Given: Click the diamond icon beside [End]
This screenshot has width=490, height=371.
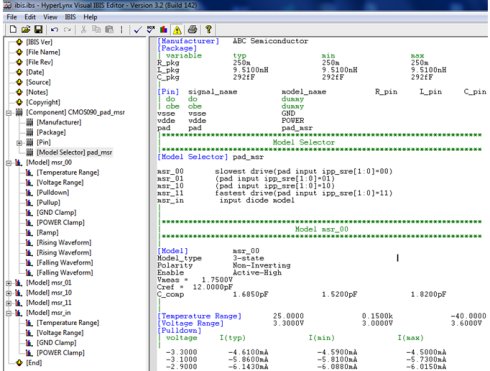Looking at the screenshot, I should pos(19,363).
